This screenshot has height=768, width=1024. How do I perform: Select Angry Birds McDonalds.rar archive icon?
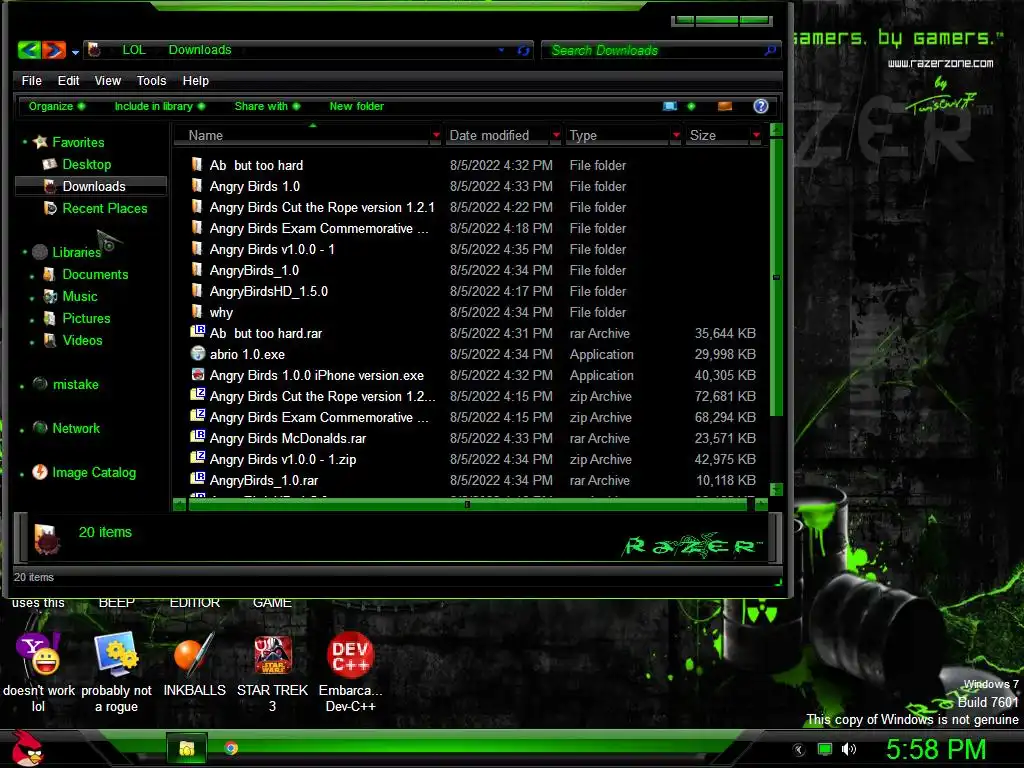click(x=197, y=437)
